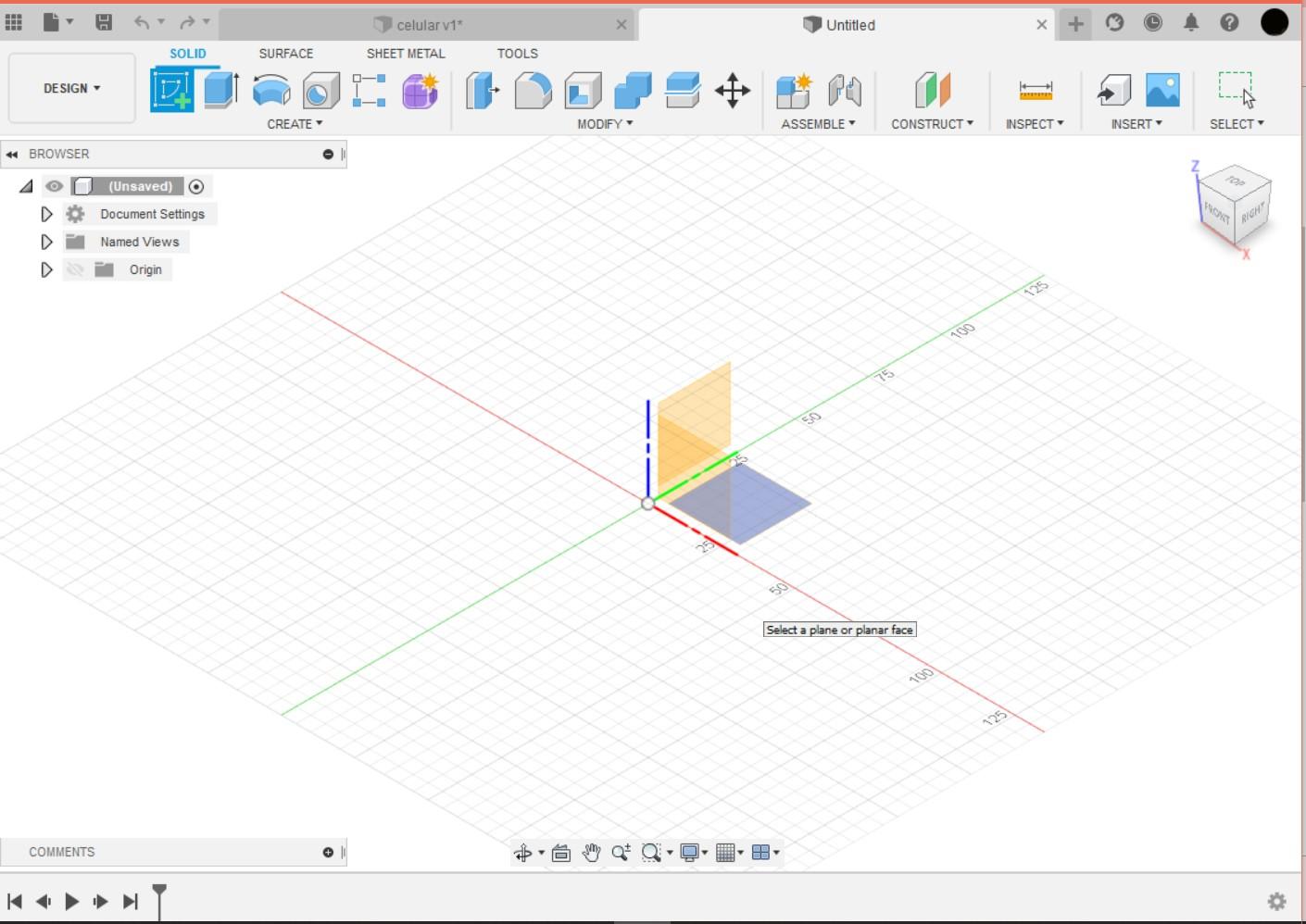Viewport: 1306px width, 924px height.
Task: Select the Combine tool
Action: pos(633,91)
